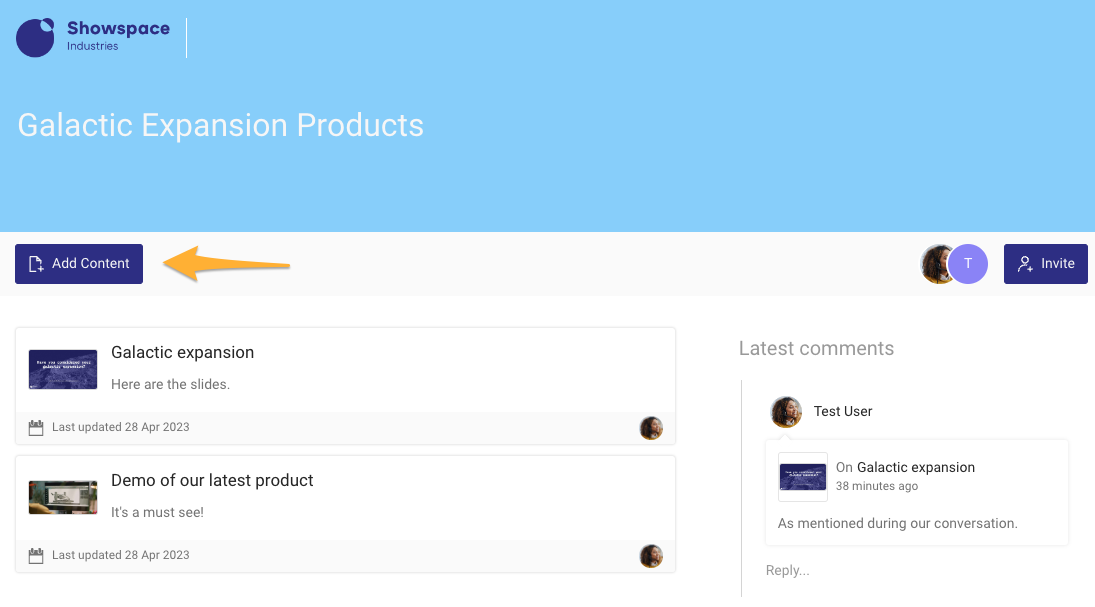Screen dimensions: 1095x607
Task: Click calendar icon on Galactic expansion card
Action: coord(36,427)
